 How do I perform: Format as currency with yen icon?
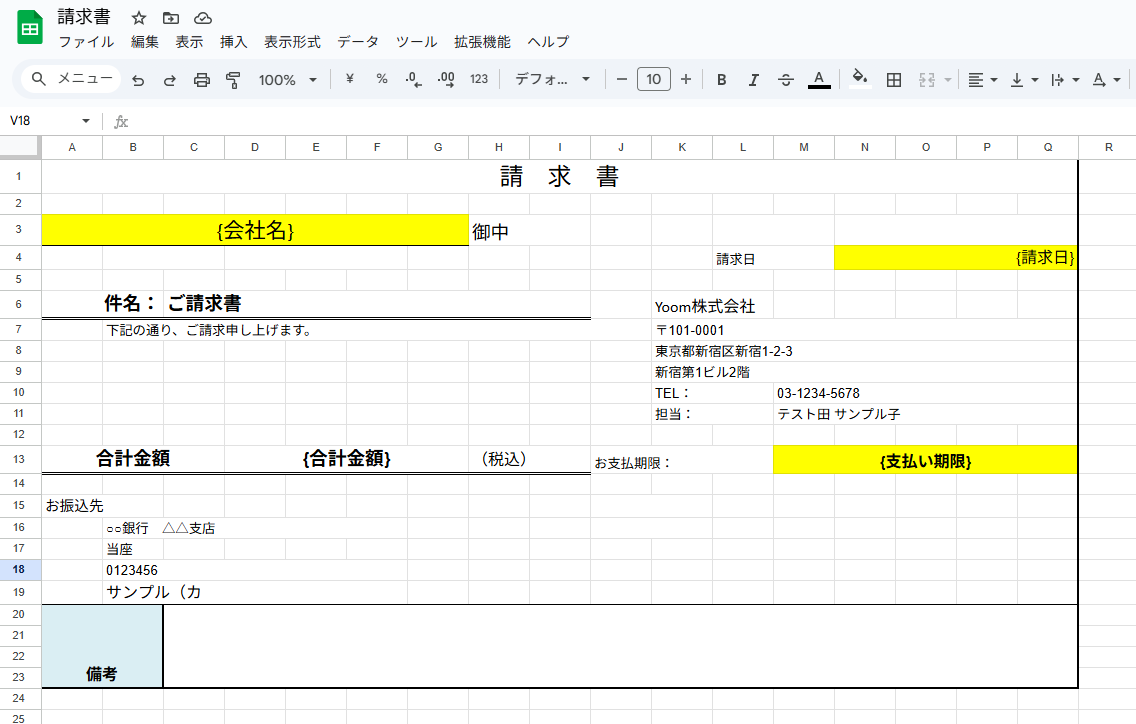[x=350, y=79]
